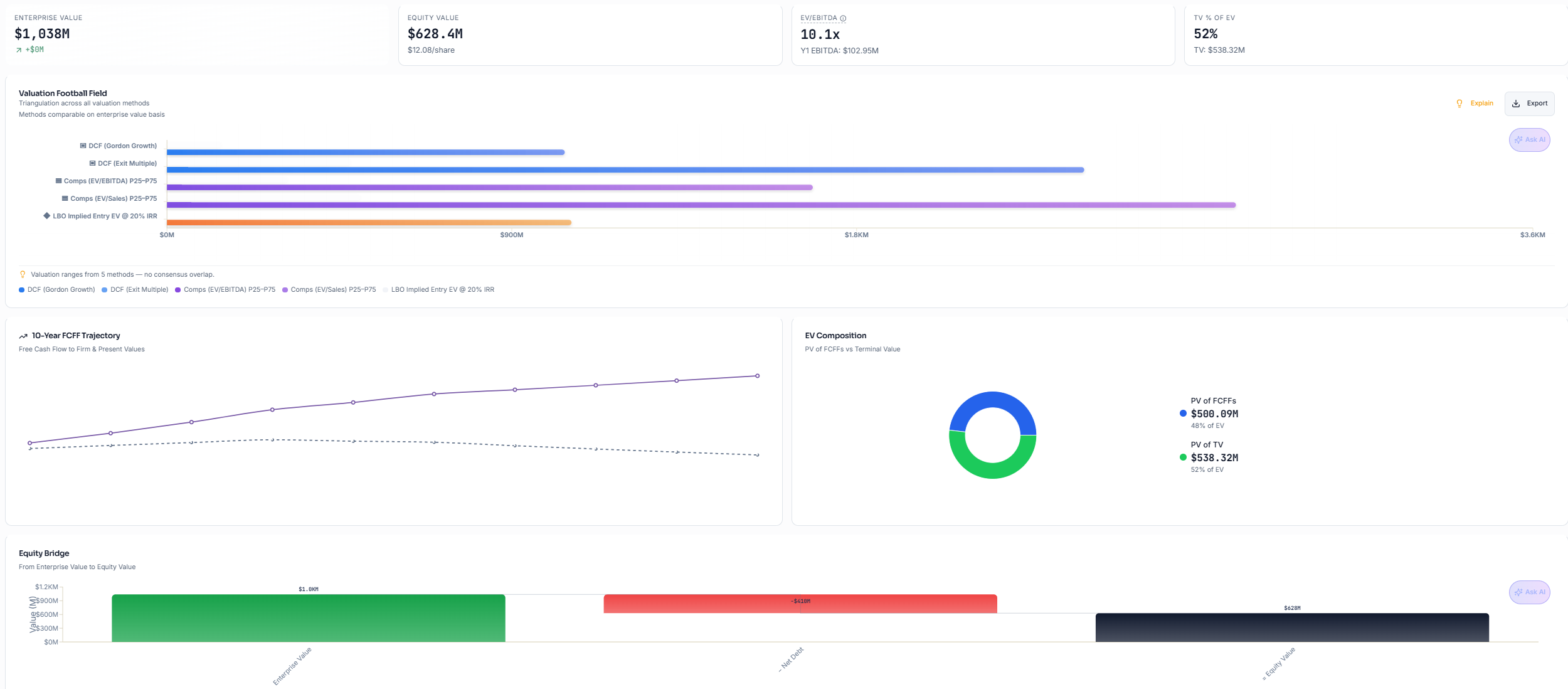Click the $3.6KM axis label on Football Field

[x=1532, y=235]
